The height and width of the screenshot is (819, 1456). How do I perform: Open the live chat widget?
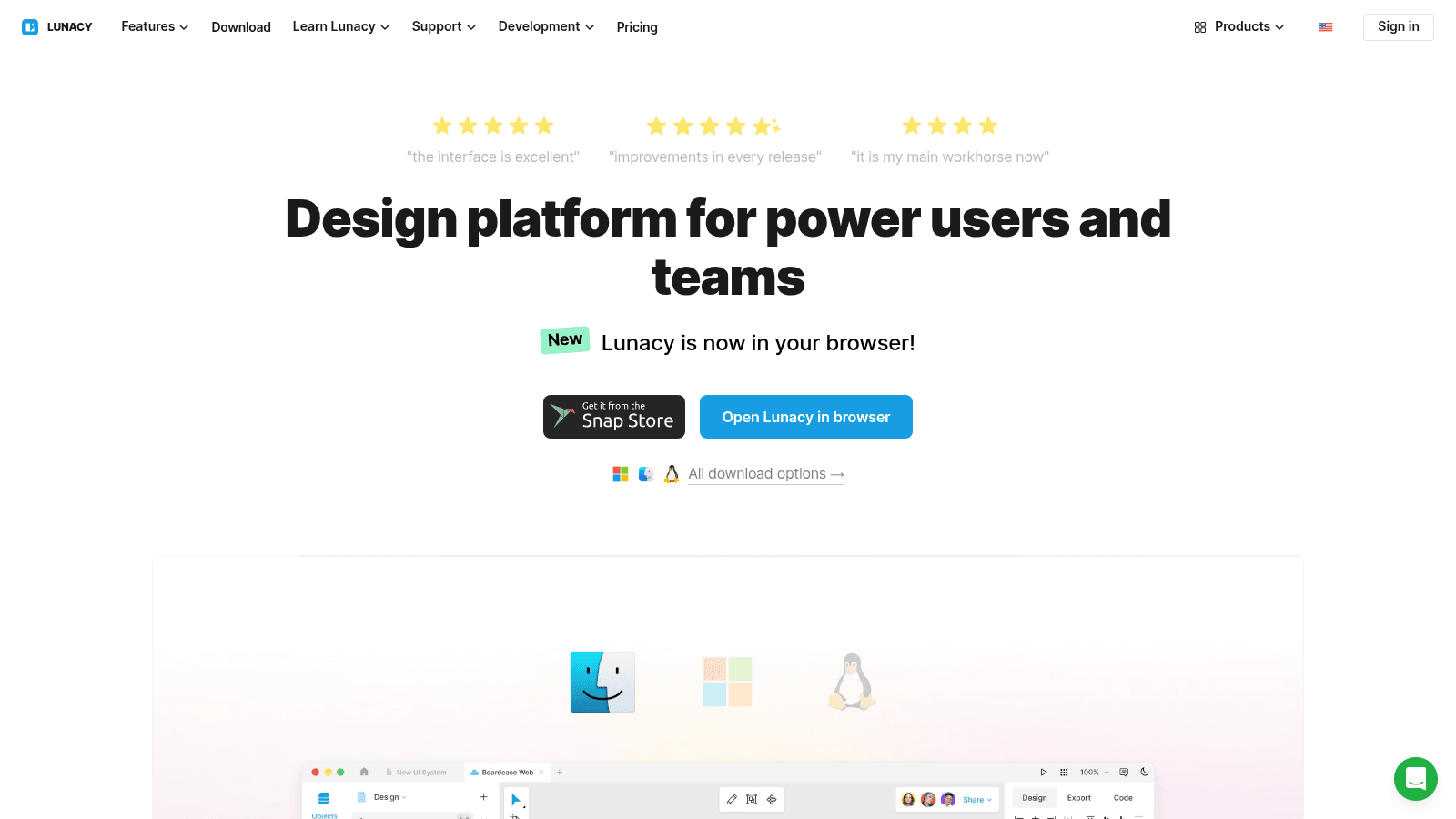tap(1416, 779)
